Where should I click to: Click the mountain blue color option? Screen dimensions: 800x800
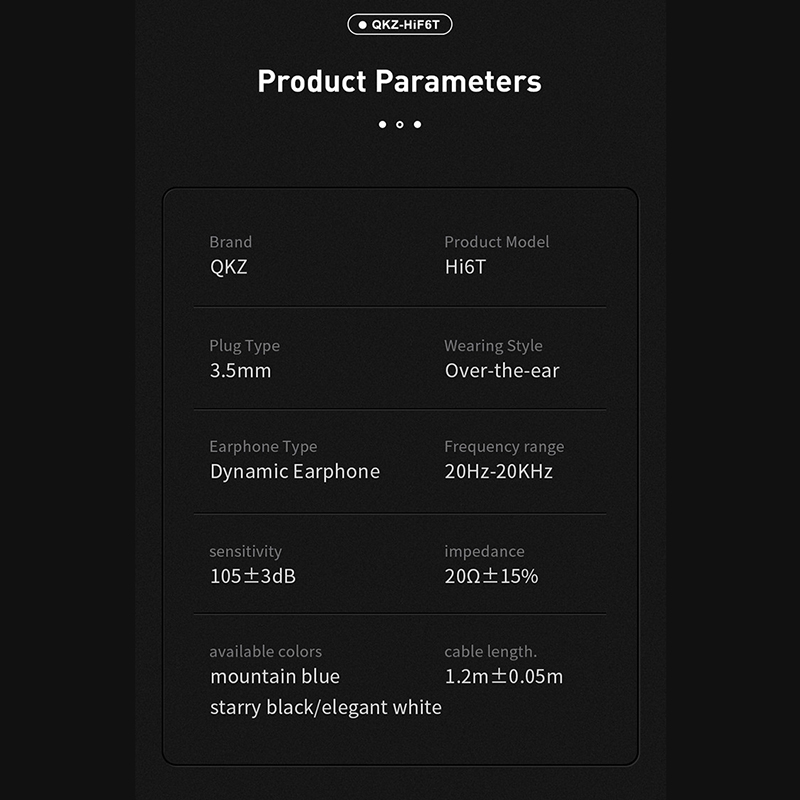click(x=275, y=677)
